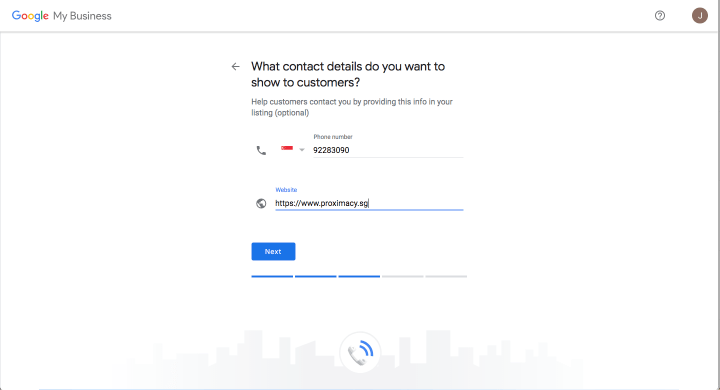Viewport: 720px width, 390px height.
Task: Click the Google logo in header
Action: pyautogui.click(x=30, y=16)
